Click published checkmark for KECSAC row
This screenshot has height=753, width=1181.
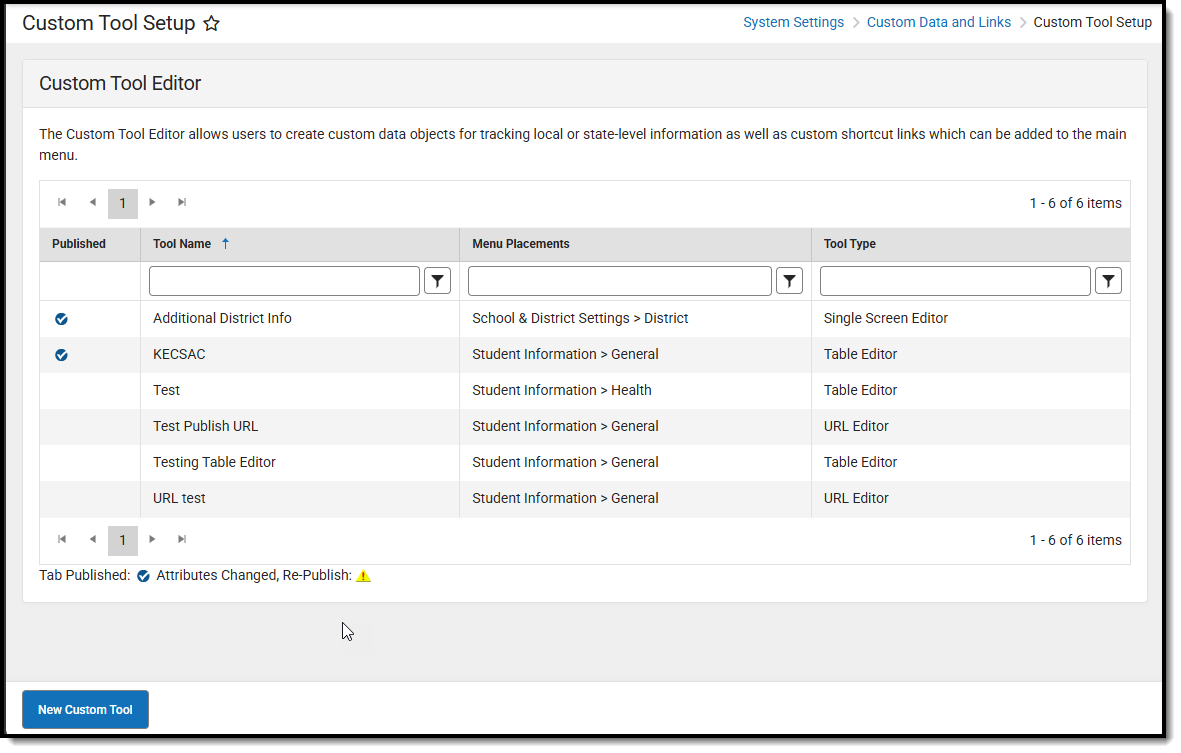point(62,355)
